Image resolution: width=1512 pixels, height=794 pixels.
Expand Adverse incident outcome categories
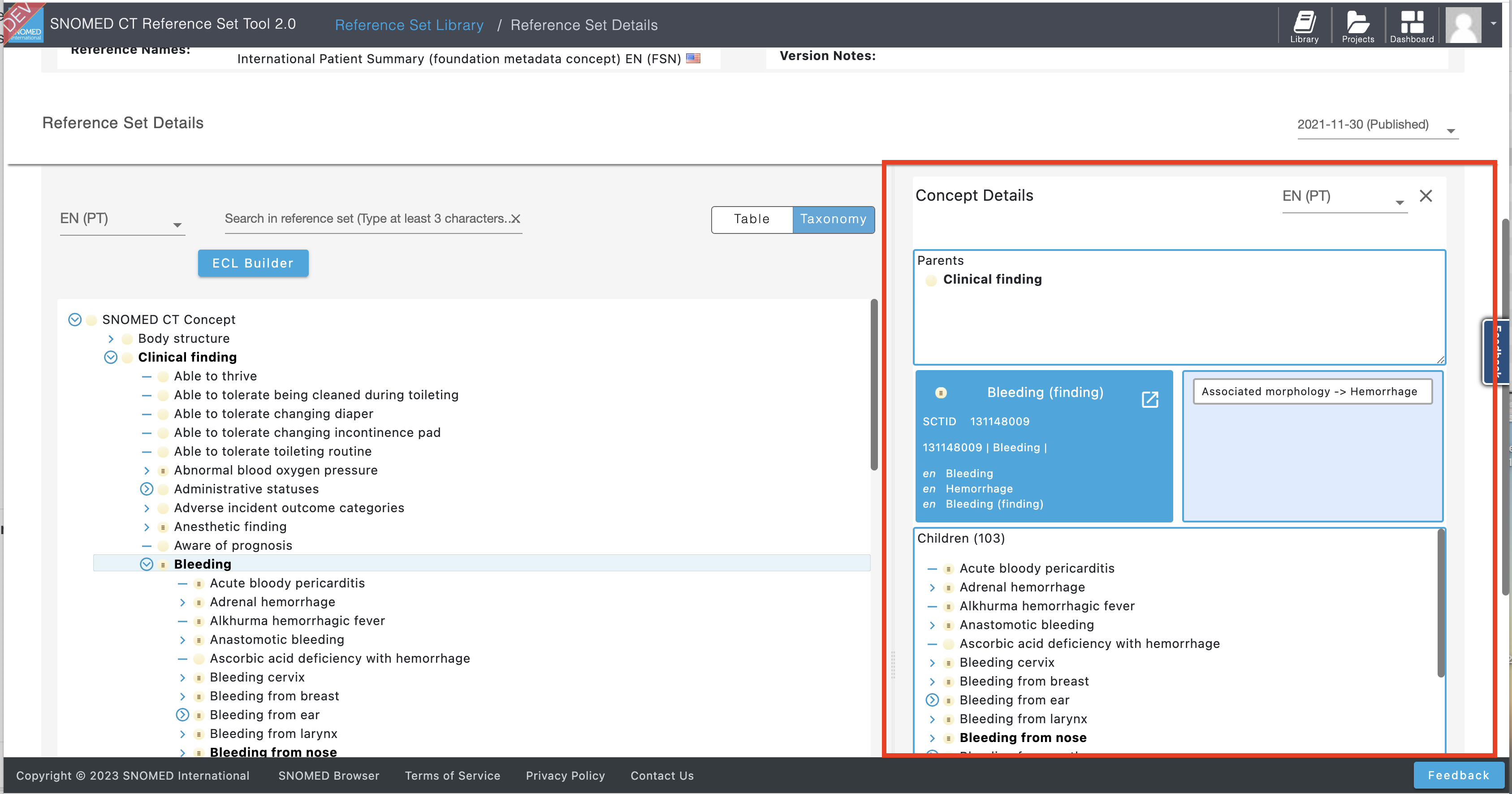147,508
